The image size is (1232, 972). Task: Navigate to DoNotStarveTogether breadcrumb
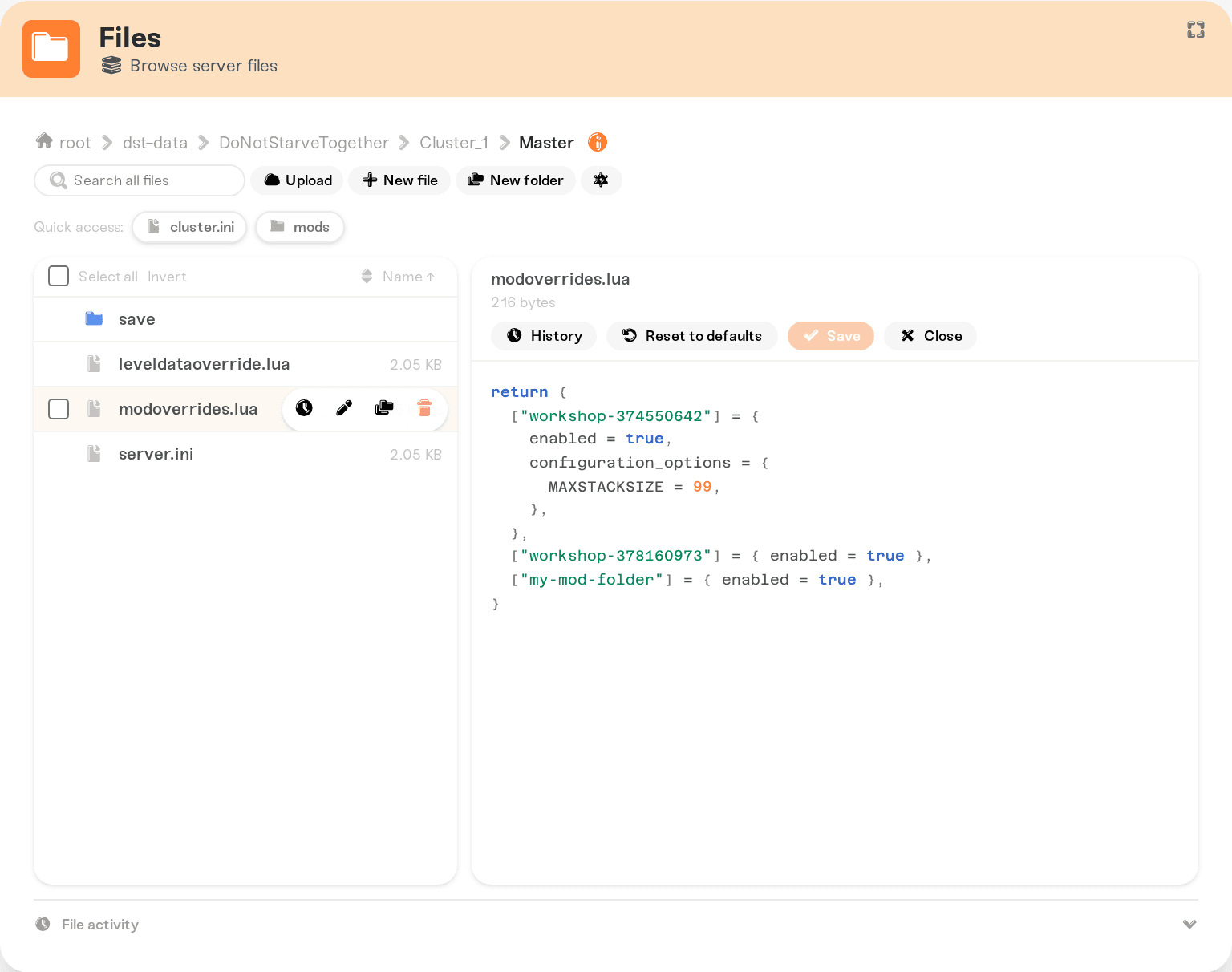tap(304, 143)
